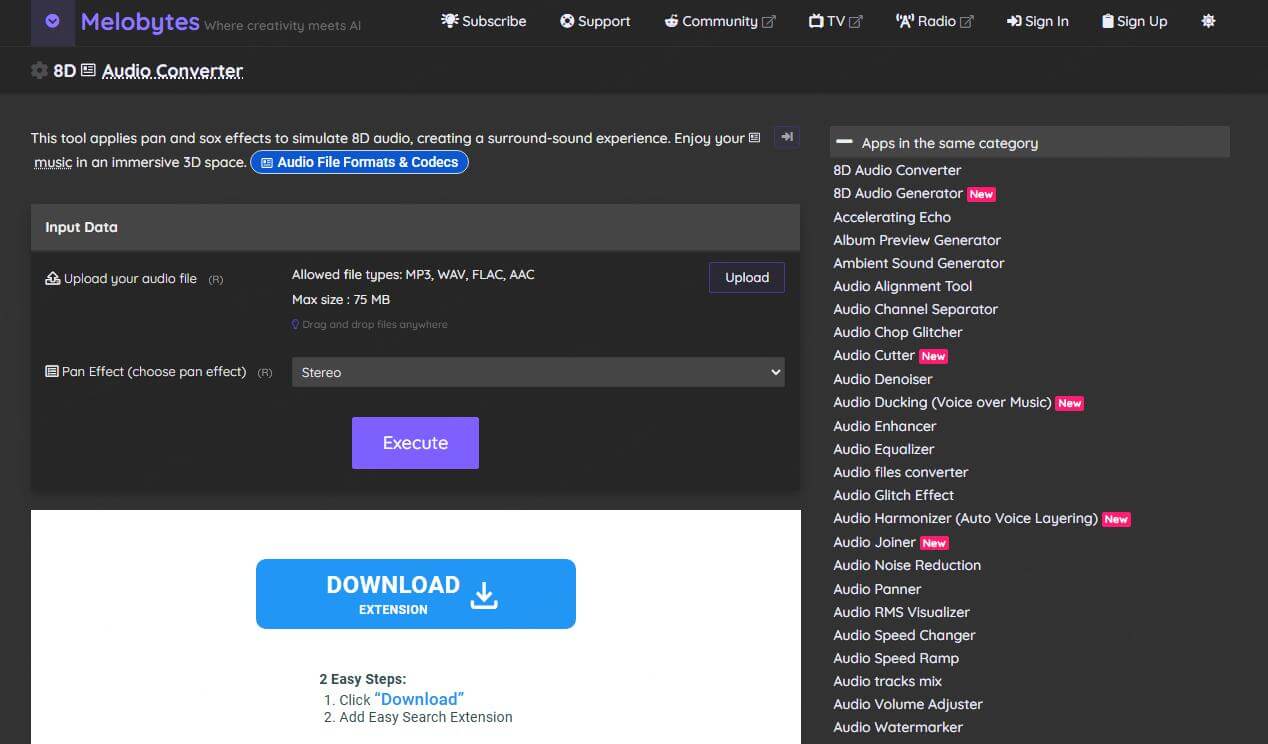
Task: Open the Audio files converter app
Action: [x=901, y=472]
